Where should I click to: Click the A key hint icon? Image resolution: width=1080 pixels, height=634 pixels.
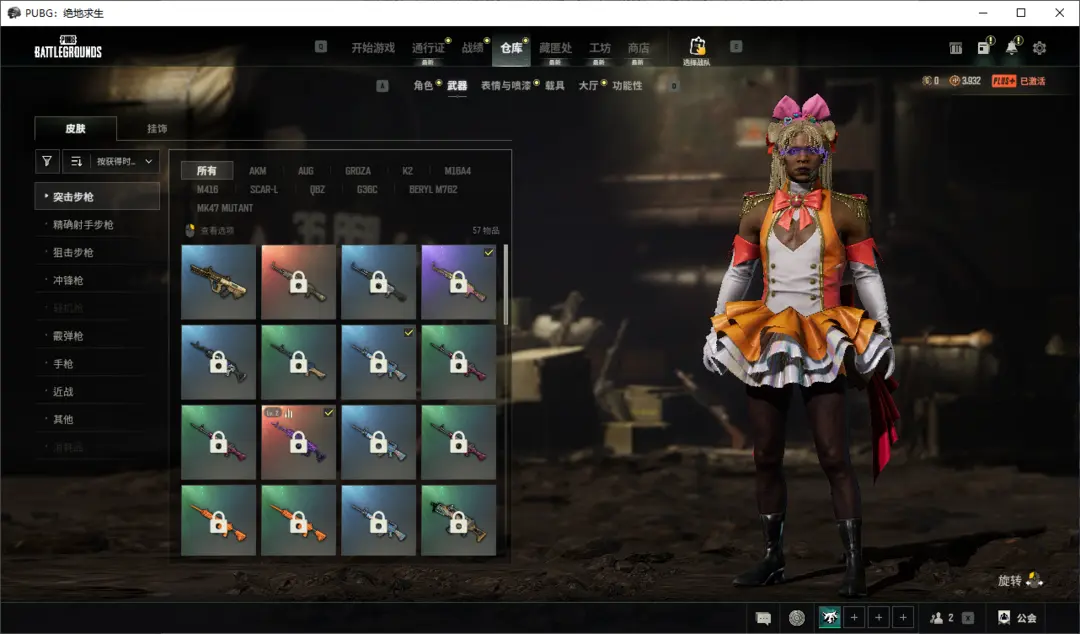click(382, 85)
